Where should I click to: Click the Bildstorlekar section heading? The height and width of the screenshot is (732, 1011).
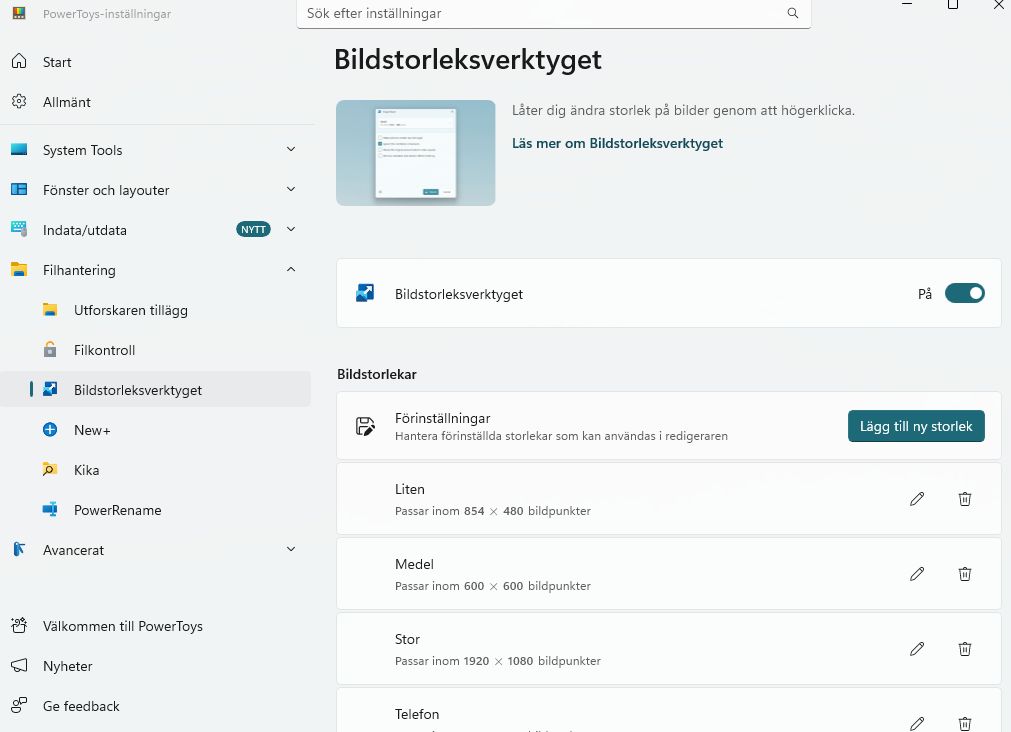click(x=377, y=374)
